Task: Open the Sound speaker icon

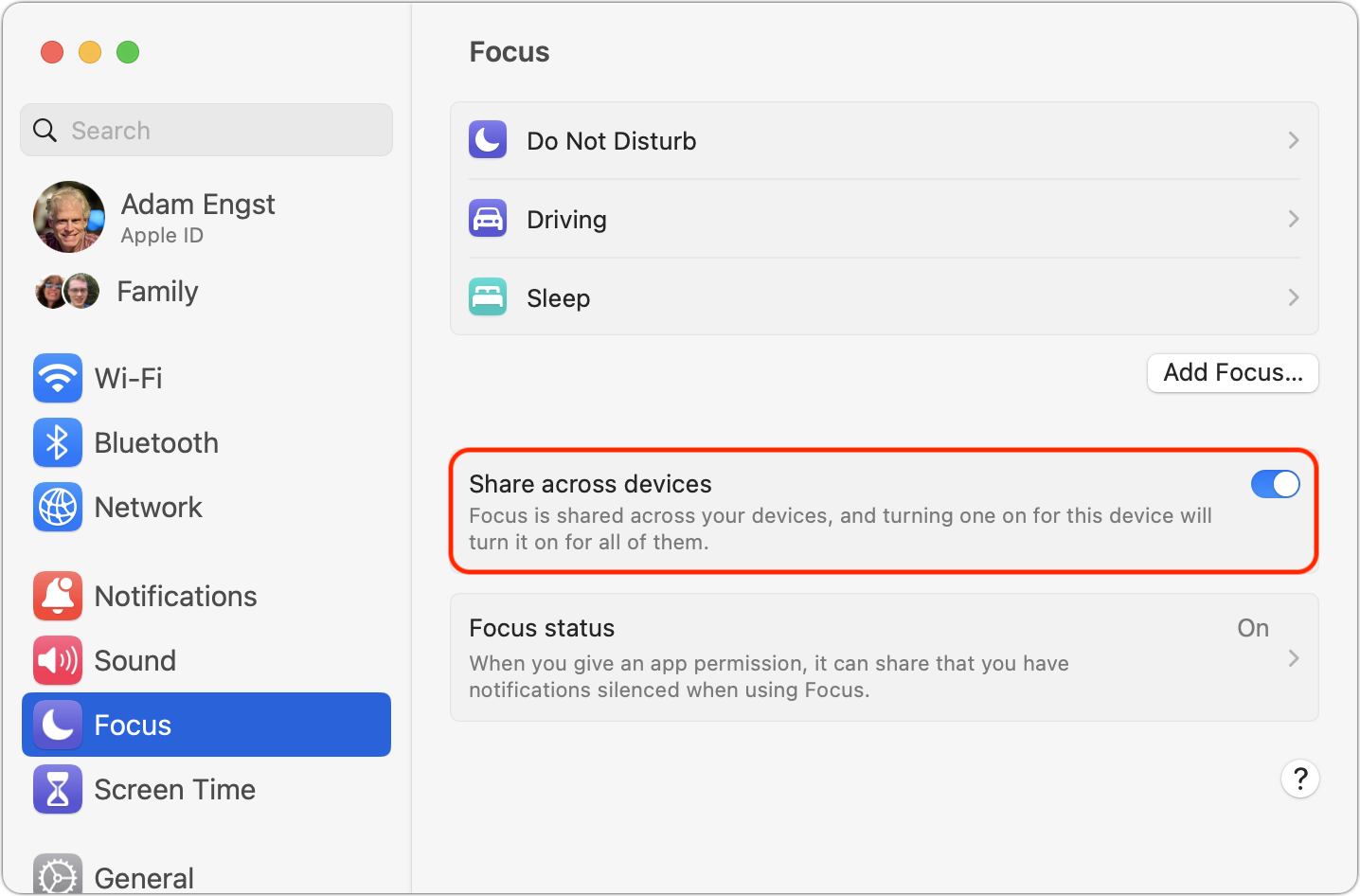Action: click(x=58, y=660)
